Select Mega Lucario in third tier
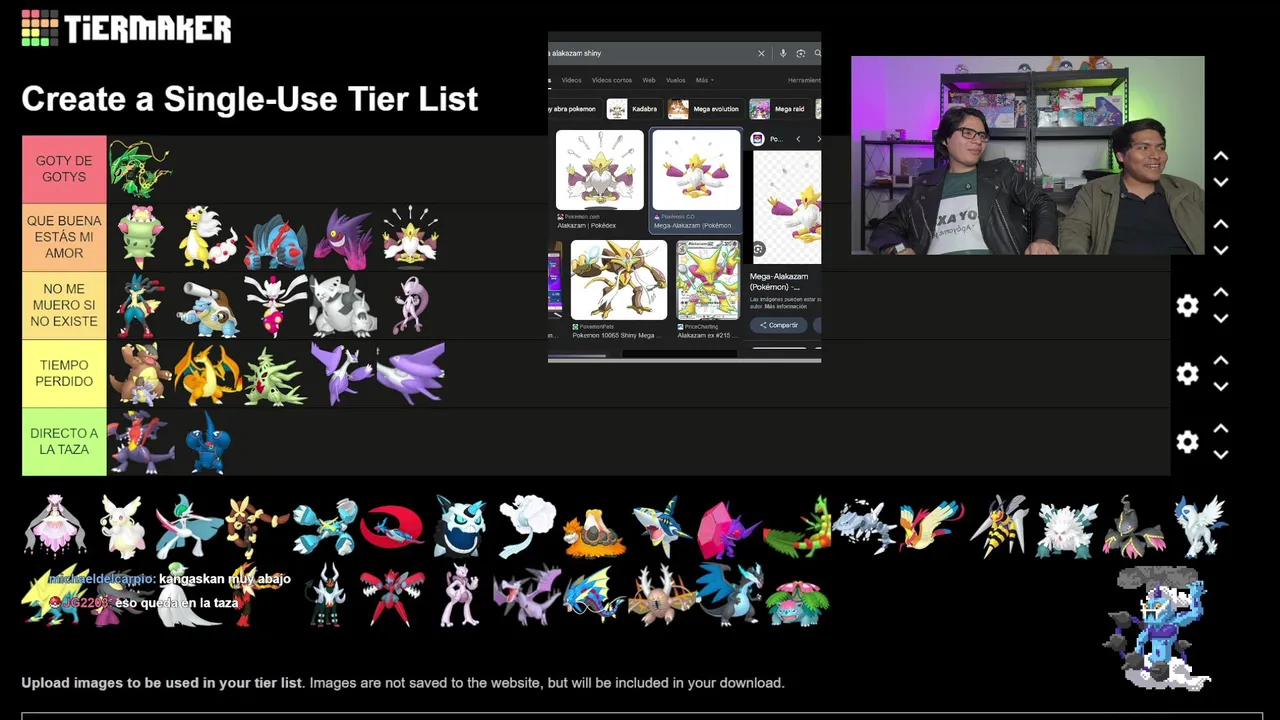 point(140,306)
